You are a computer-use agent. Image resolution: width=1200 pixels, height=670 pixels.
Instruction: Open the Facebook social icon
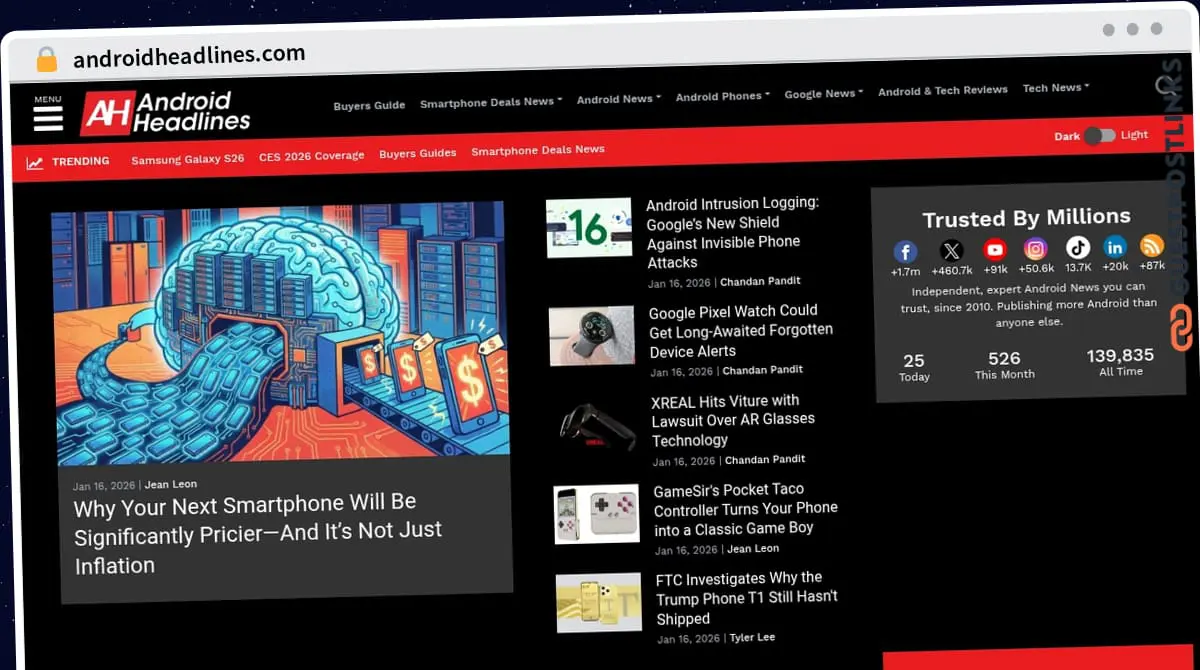point(905,251)
